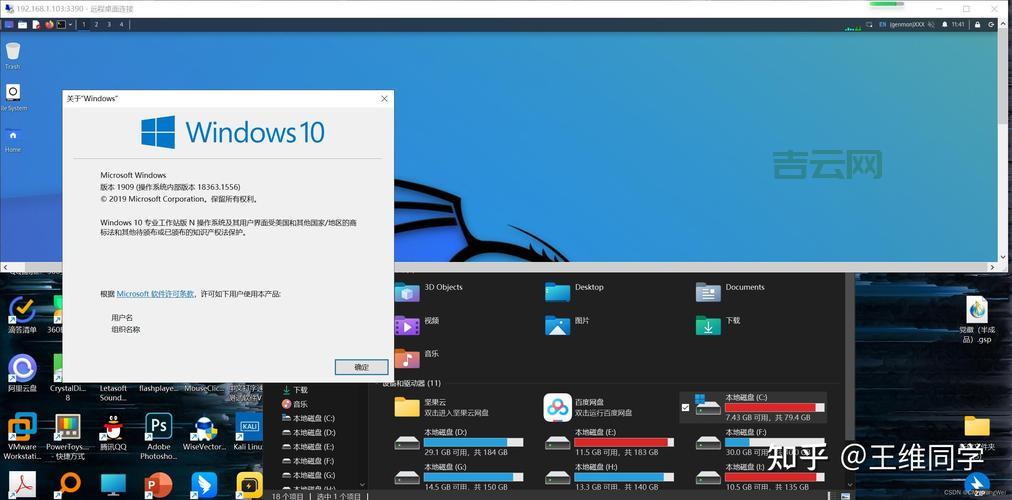Open the Microsoft 软件许可条款 link
Image resolution: width=1012 pixels, height=500 pixels.
coord(155,294)
